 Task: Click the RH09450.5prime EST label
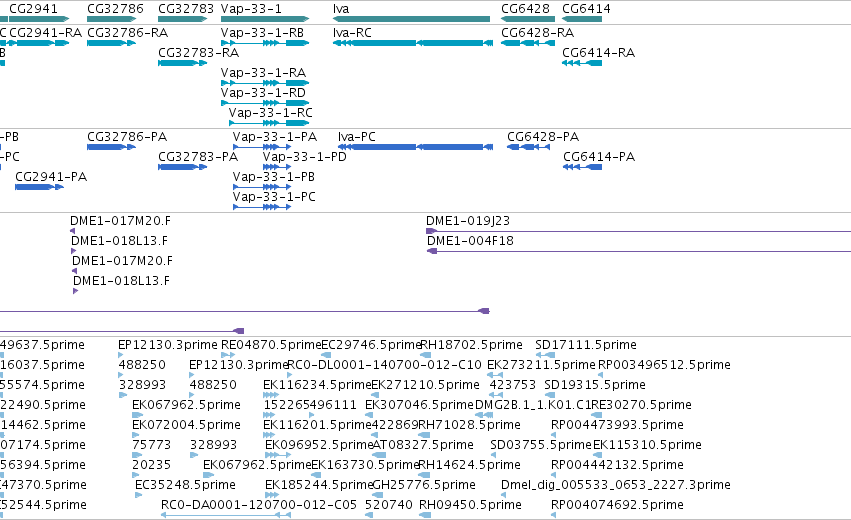[470, 505]
